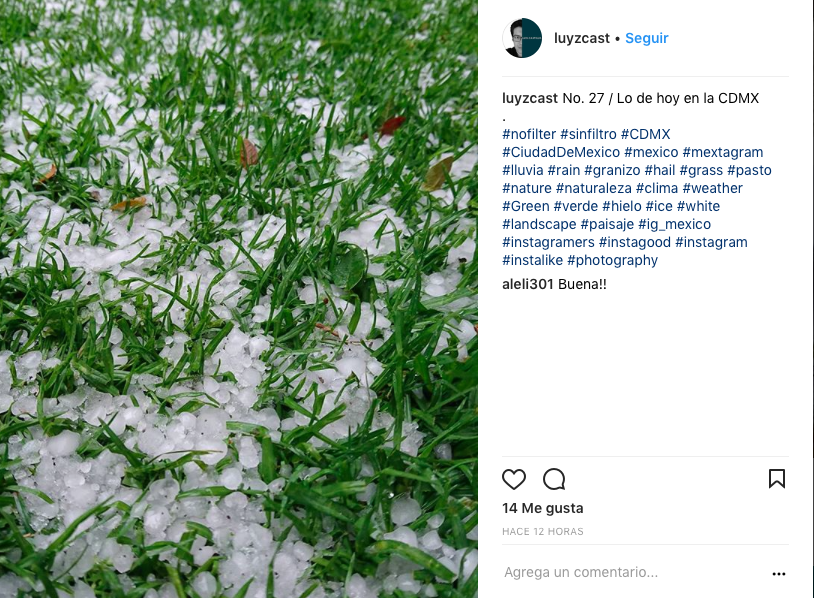Click the hail on grass photo
The width and height of the screenshot is (814, 598).
(x=239, y=299)
